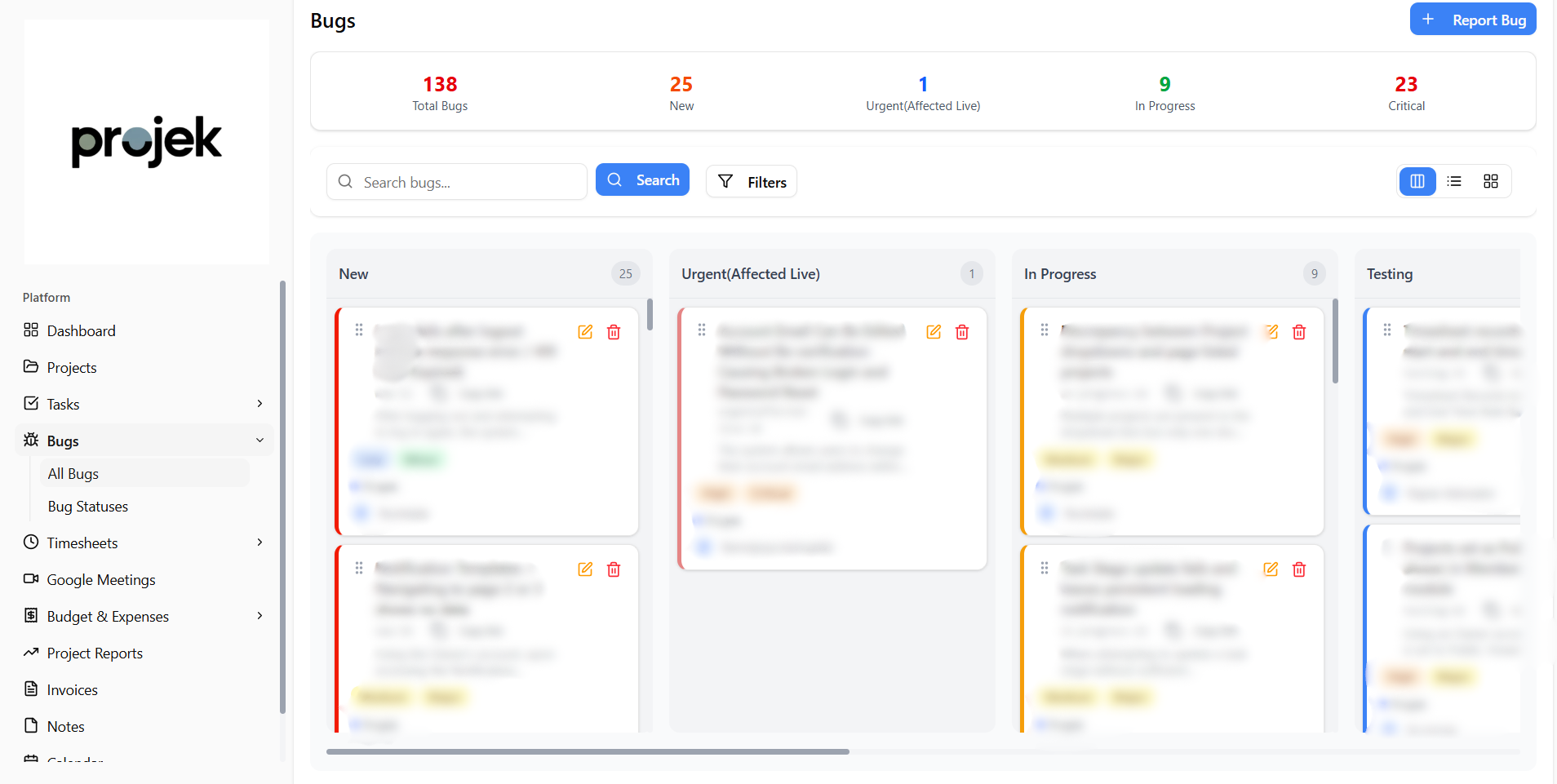The image size is (1557, 784).
Task: Click drag handle on first New bug card
Action: click(x=359, y=330)
